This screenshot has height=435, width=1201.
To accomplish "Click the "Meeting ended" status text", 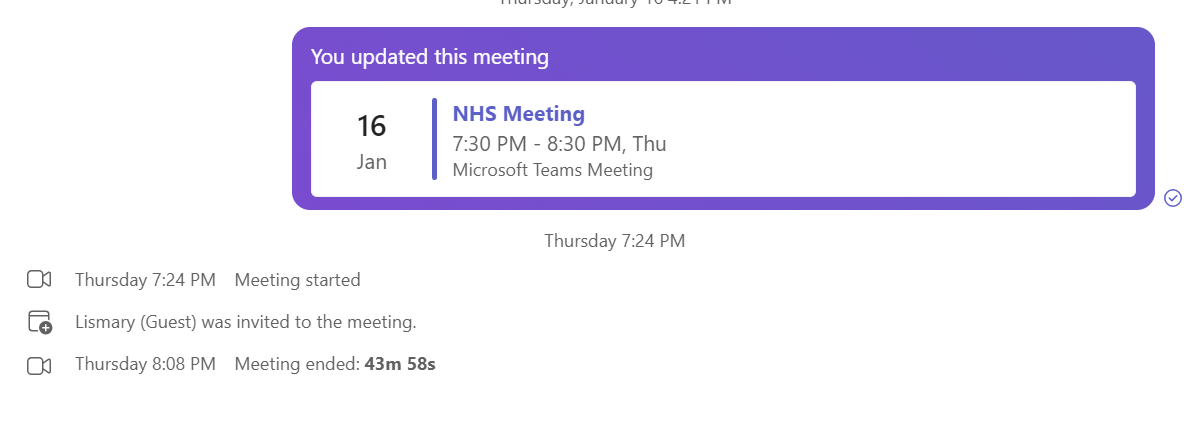I will click(297, 364).
